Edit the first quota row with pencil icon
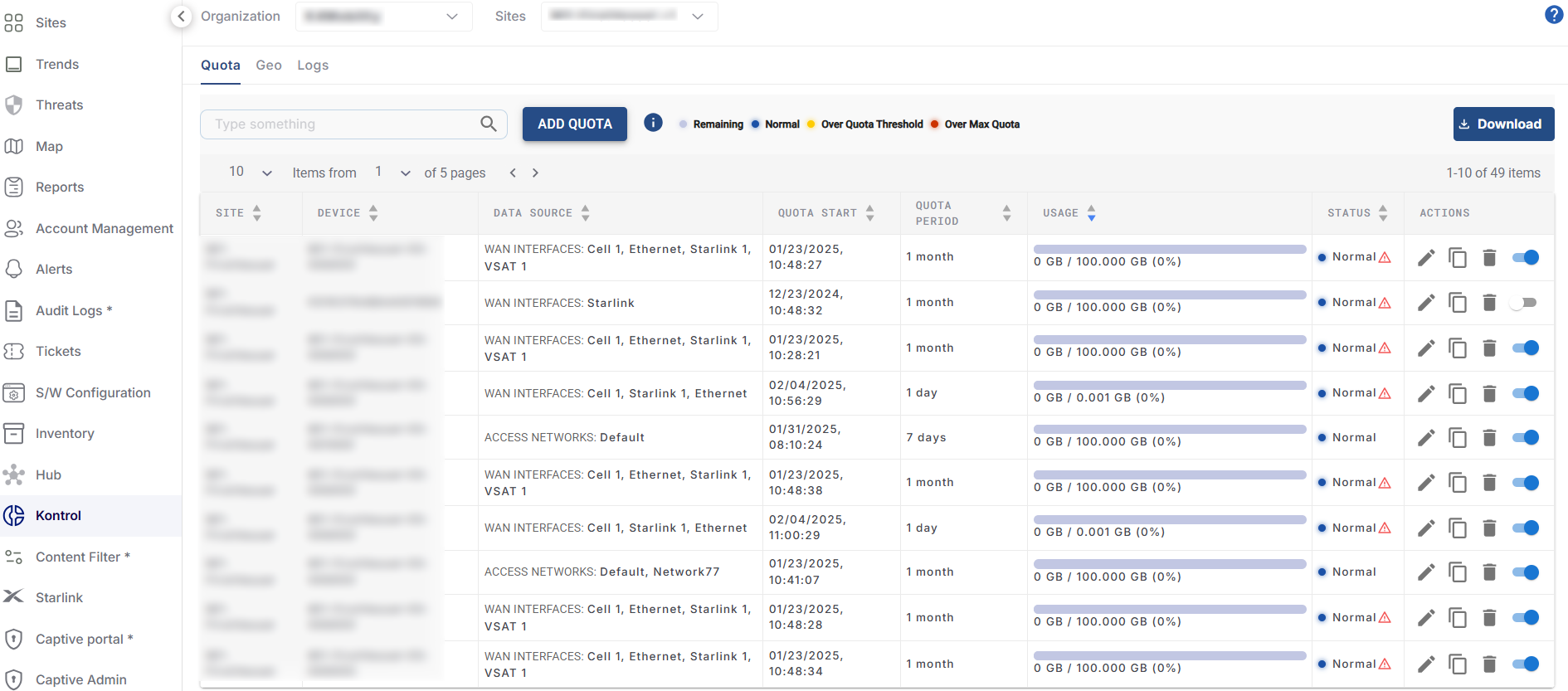1568x691 pixels. [1425, 258]
